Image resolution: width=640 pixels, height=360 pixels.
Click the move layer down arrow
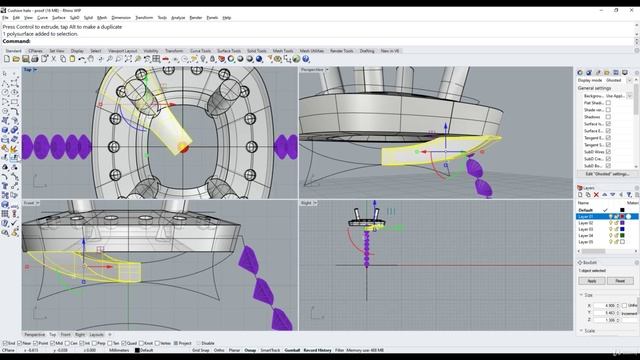tap(613, 195)
